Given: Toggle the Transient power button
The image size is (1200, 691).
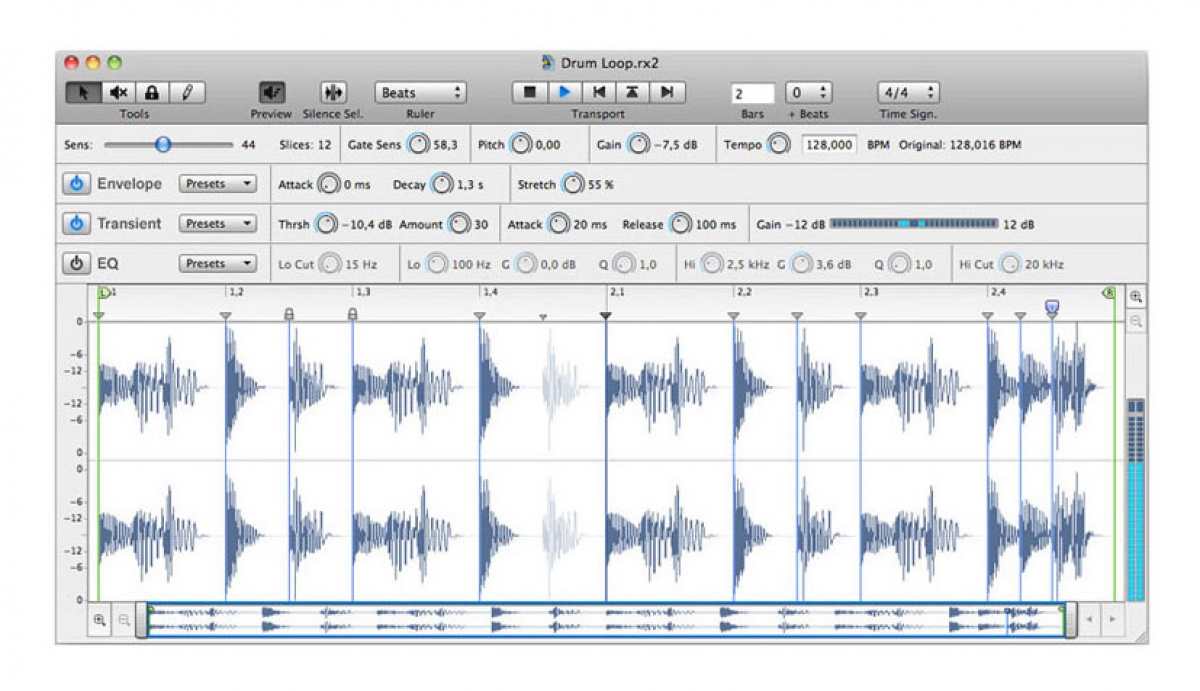Looking at the screenshot, I should (76, 224).
